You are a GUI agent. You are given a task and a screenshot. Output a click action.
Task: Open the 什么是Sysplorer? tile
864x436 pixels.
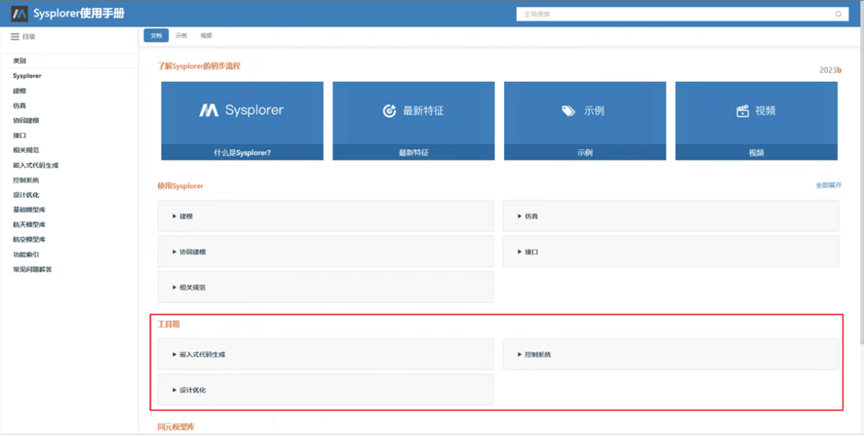tap(242, 121)
